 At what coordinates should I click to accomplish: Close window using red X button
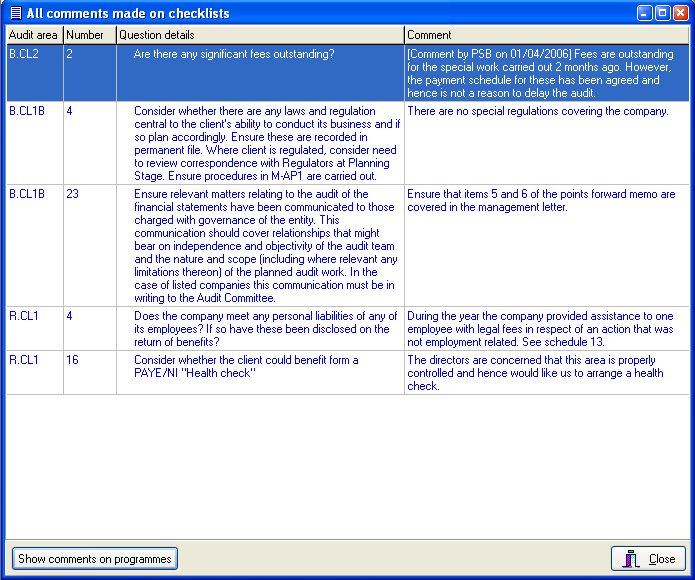click(x=680, y=13)
